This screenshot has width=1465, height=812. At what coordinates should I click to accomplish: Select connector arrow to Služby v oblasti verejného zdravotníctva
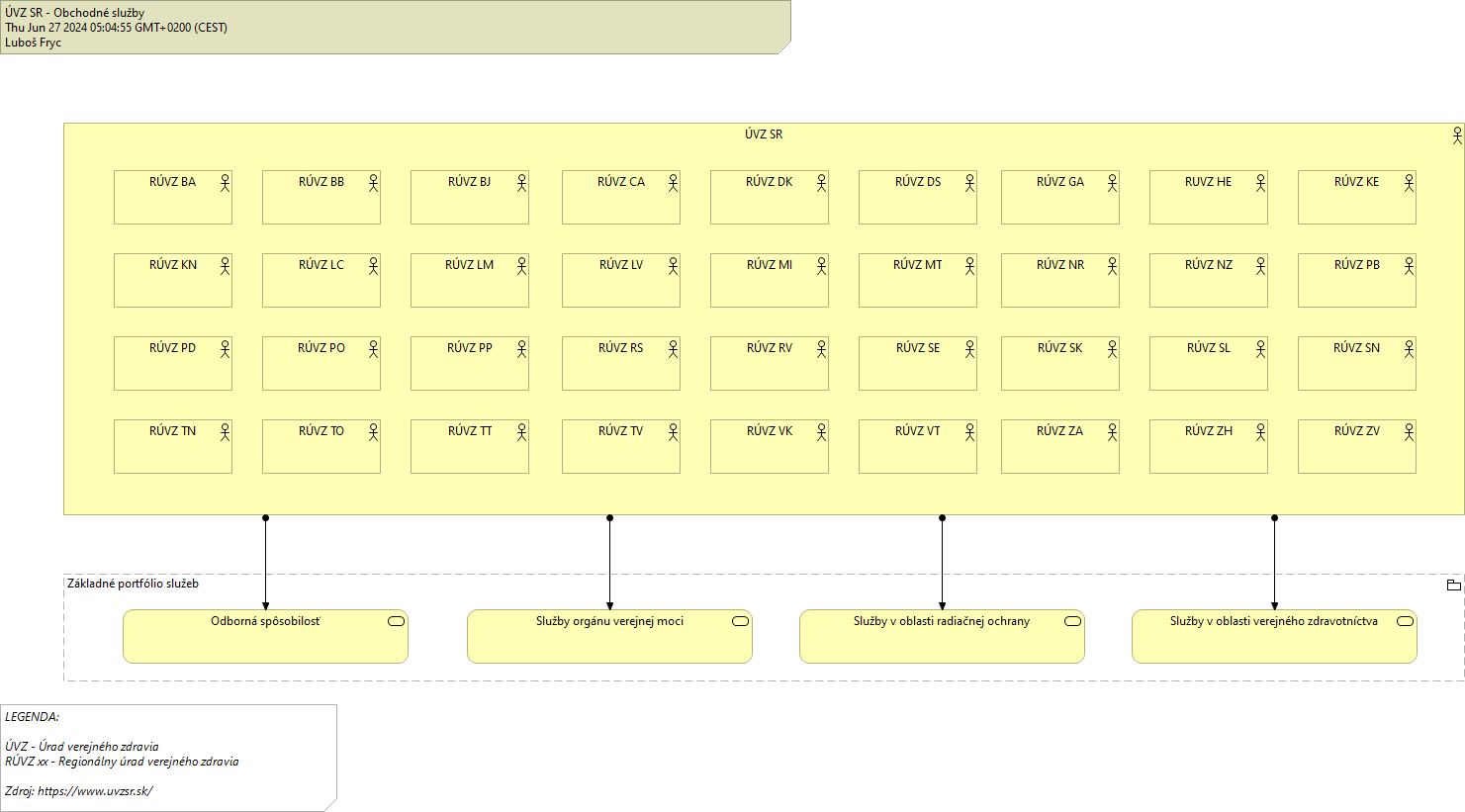pos(1274,563)
